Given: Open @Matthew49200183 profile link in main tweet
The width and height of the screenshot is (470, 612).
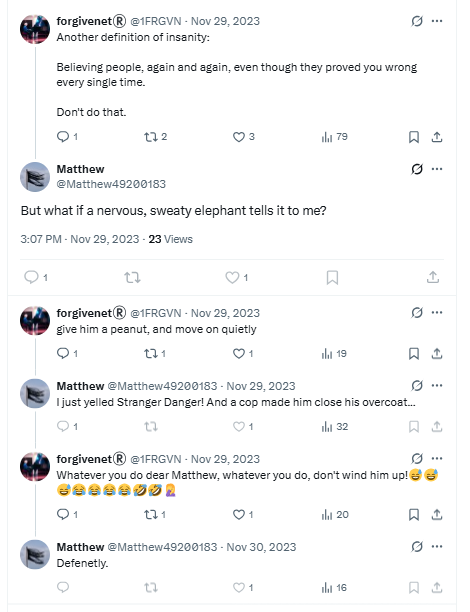Looking at the screenshot, I should [x=111, y=184].
